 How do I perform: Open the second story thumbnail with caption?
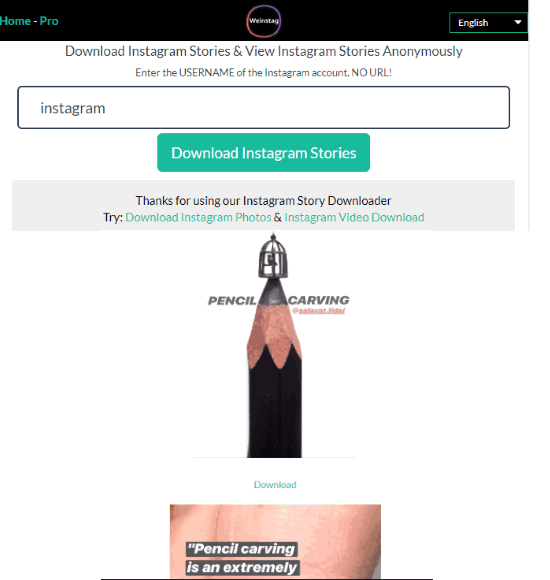pyautogui.click(x=275, y=542)
